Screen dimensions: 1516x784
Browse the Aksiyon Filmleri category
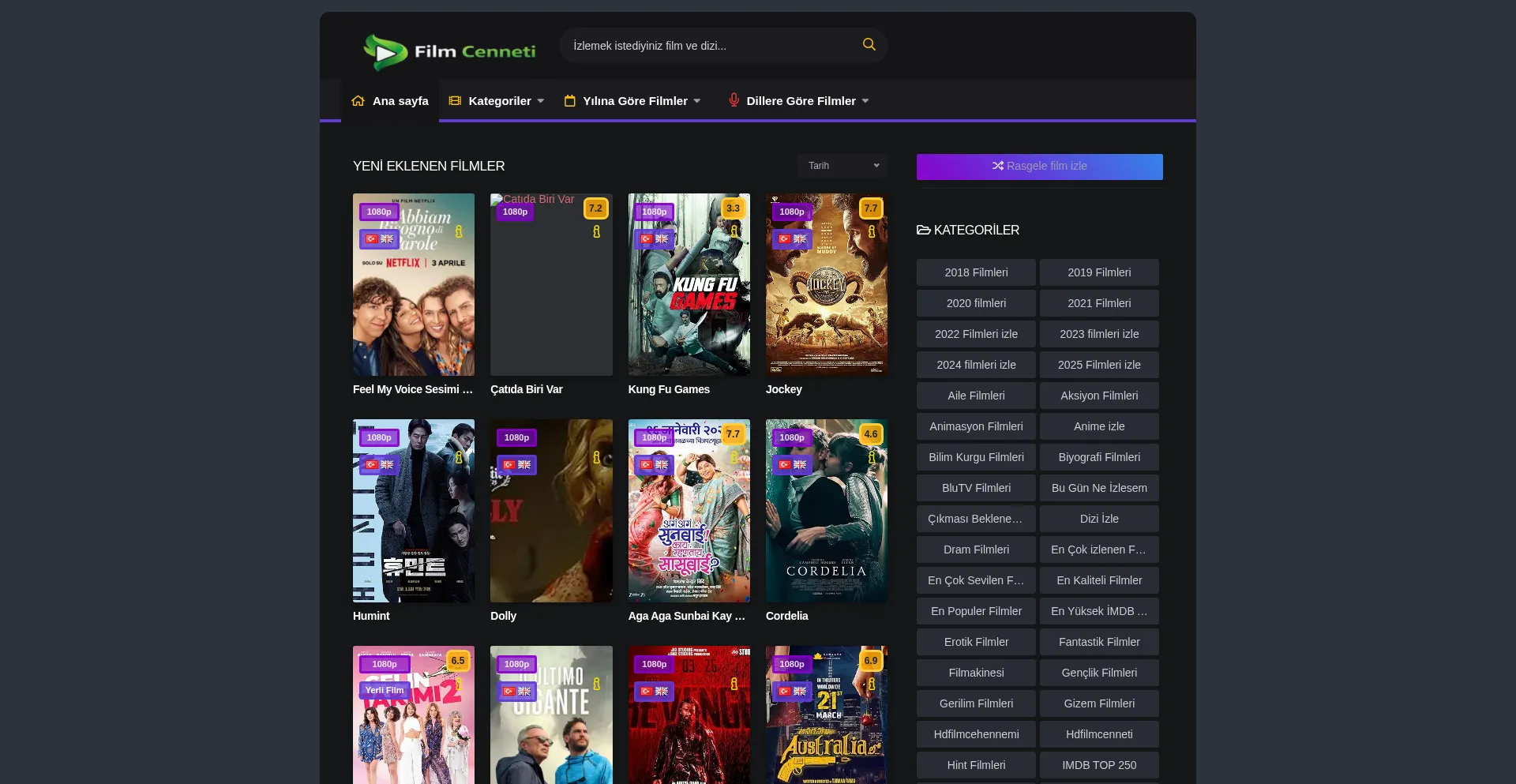click(x=1099, y=396)
